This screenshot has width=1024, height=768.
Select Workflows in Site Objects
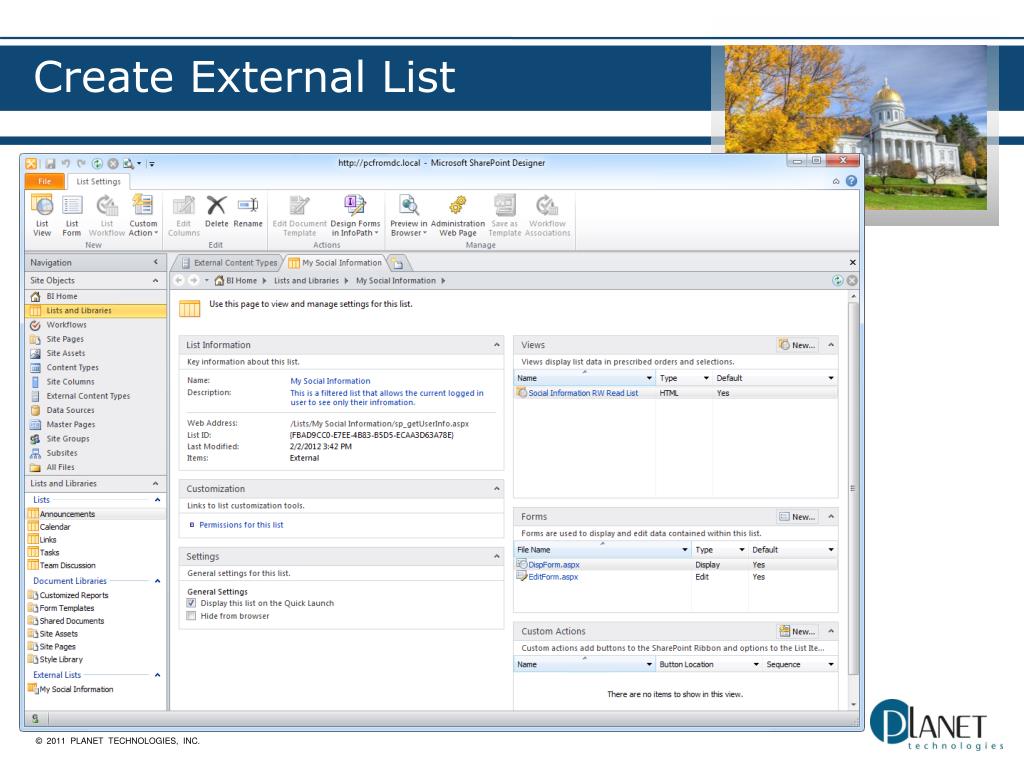(95, 325)
